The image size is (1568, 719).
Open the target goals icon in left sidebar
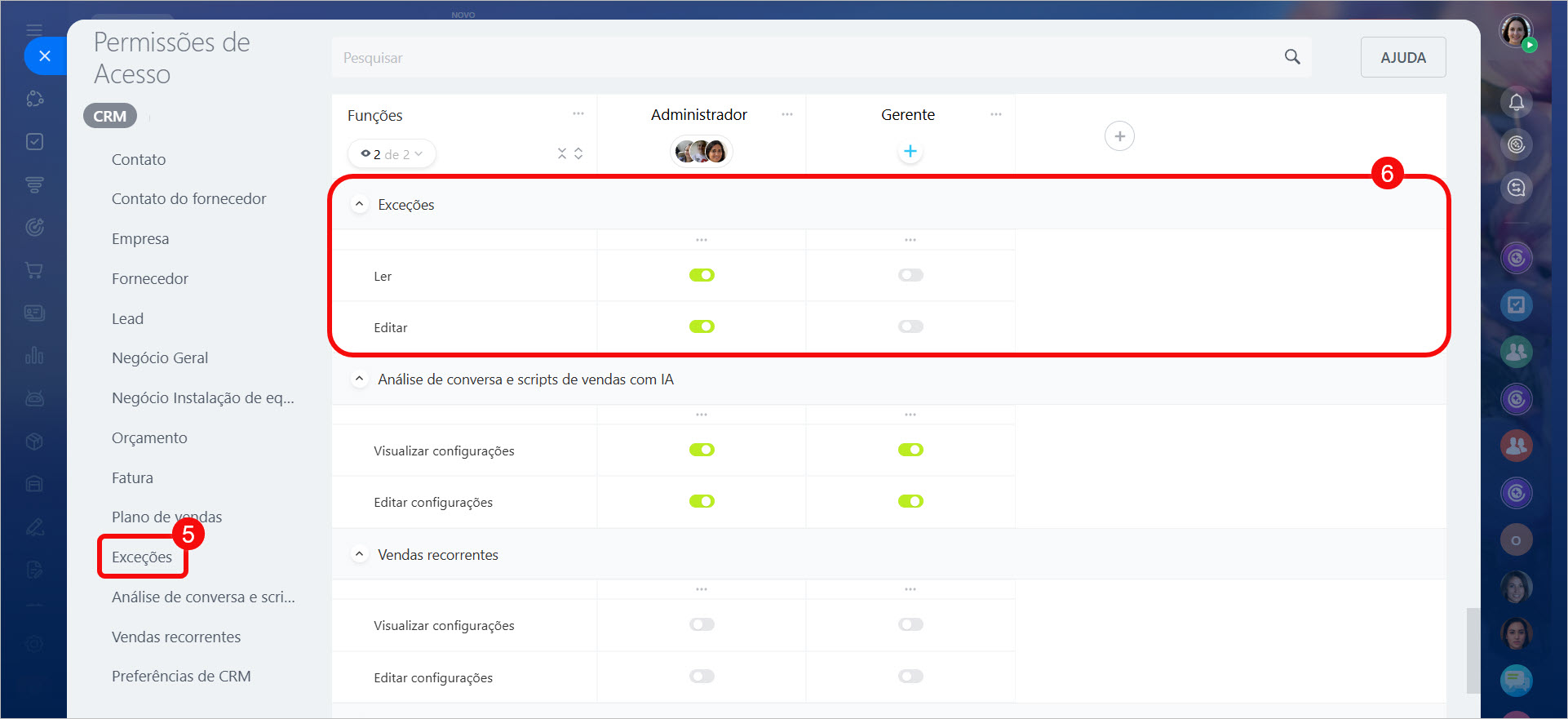(x=34, y=228)
